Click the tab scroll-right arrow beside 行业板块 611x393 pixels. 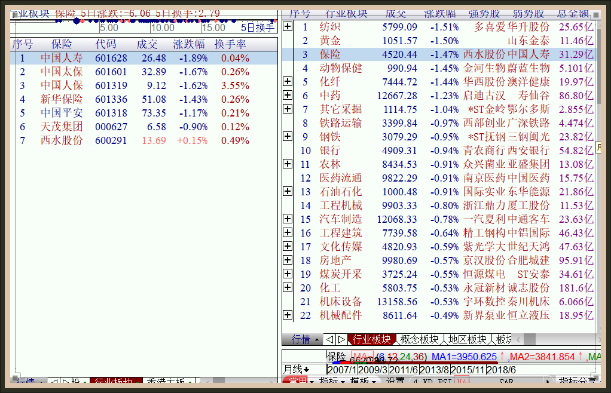pyautogui.click(x=341, y=339)
